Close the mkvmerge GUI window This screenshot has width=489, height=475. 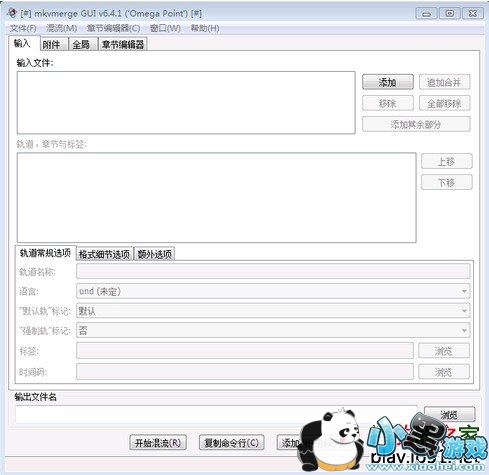pyautogui.click(x=473, y=14)
